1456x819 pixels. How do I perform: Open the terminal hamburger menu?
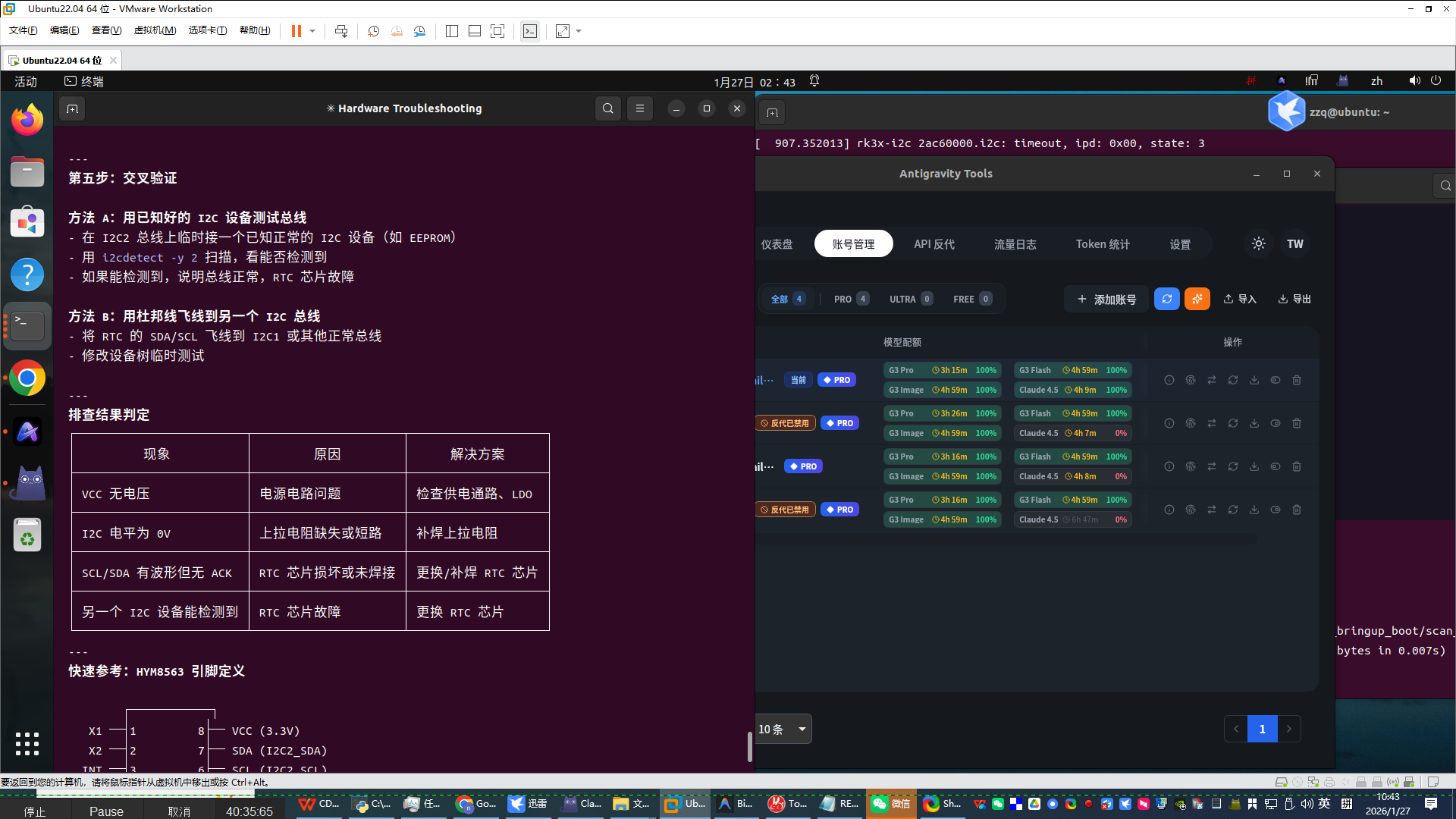click(x=639, y=108)
